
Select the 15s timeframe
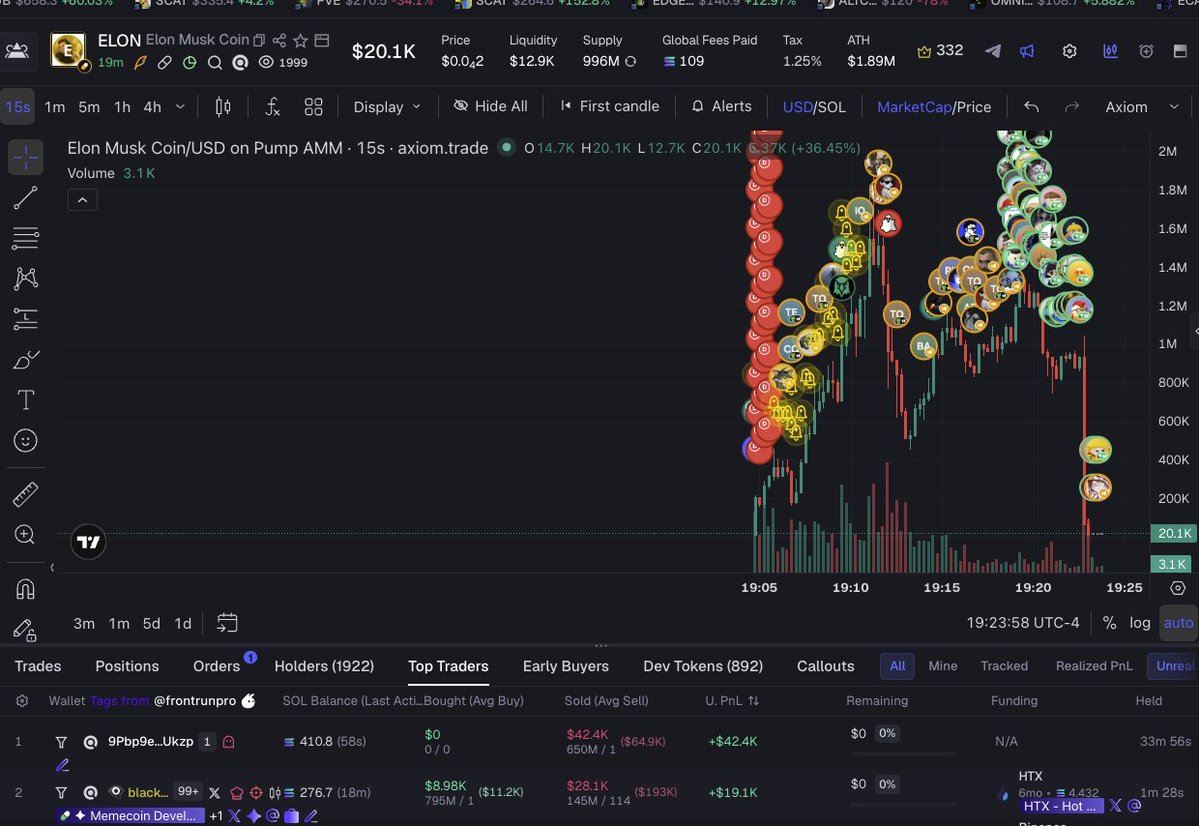pyautogui.click(x=18, y=107)
